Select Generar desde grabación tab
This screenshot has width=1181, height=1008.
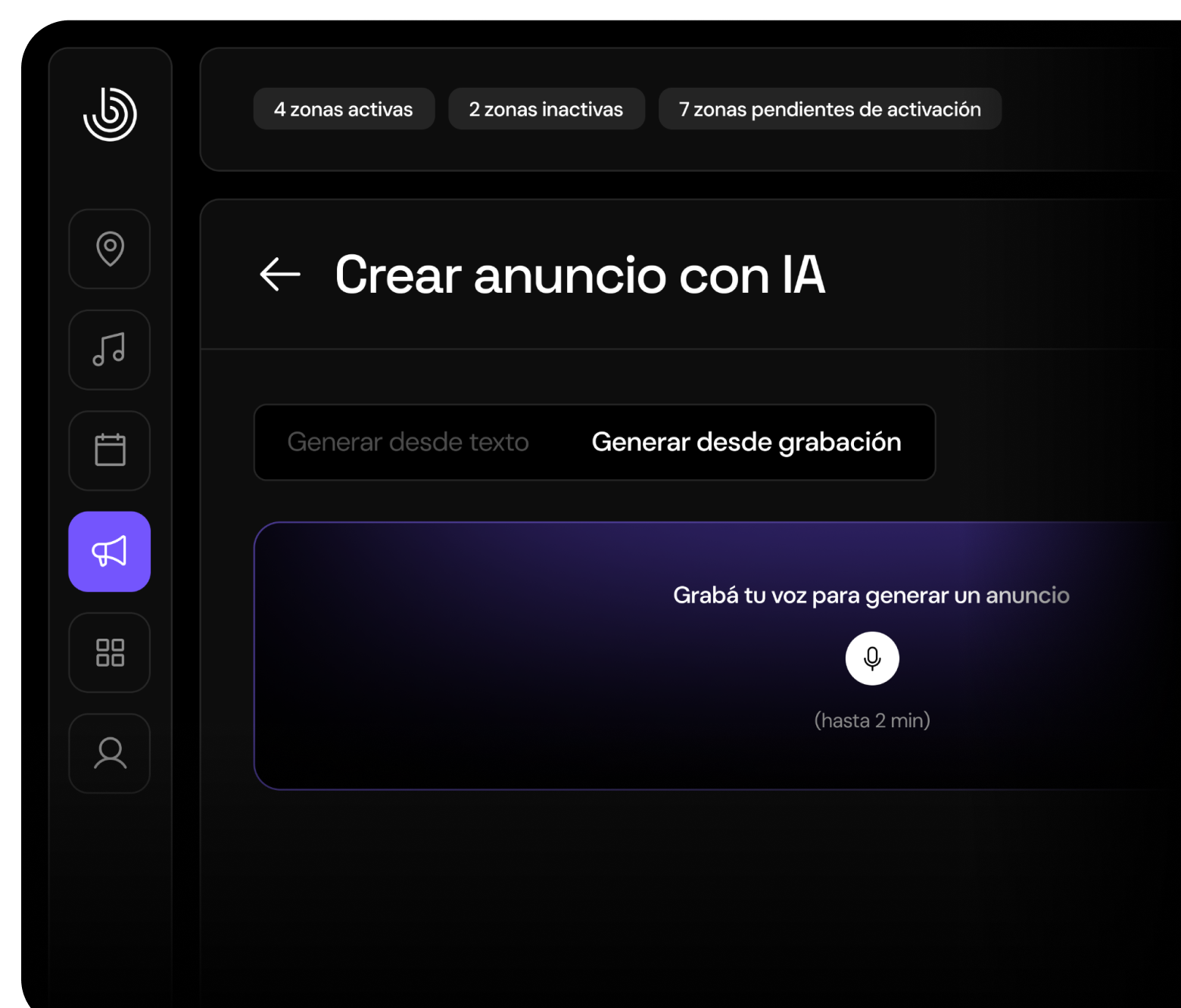[746, 442]
